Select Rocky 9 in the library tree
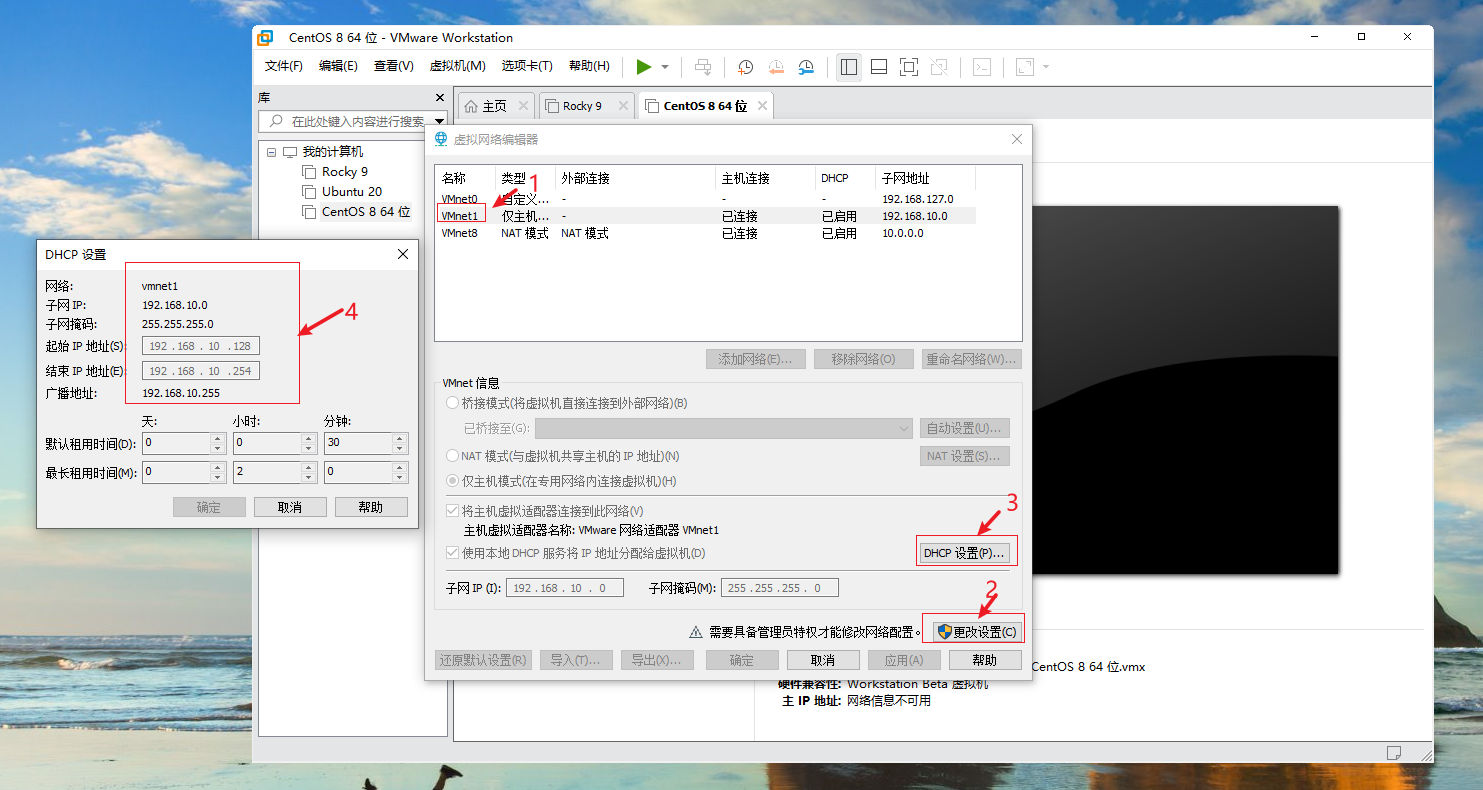The image size is (1483, 790). pyautogui.click(x=344, y=172)
